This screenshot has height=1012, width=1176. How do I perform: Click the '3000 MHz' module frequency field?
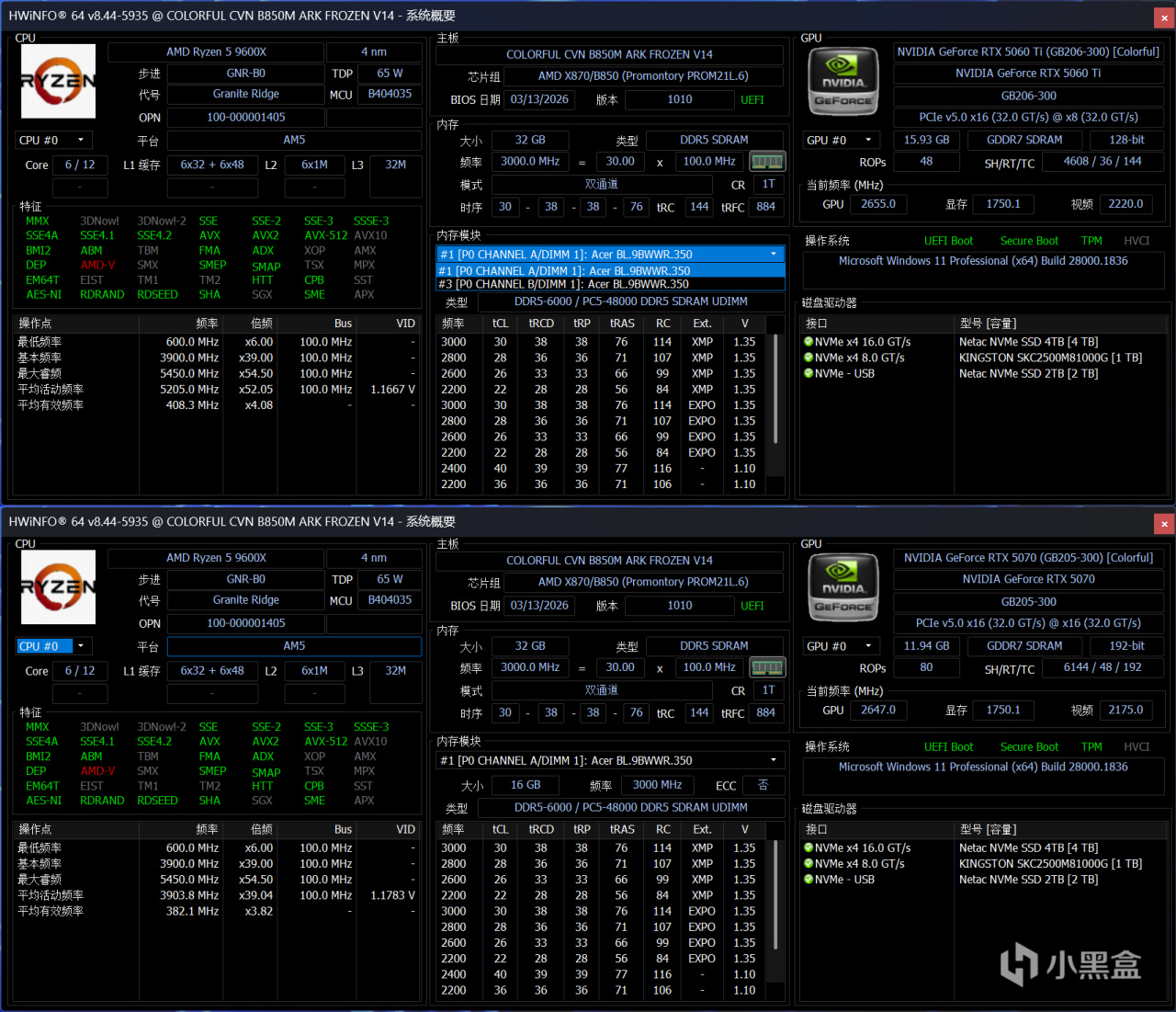point(657,785)
